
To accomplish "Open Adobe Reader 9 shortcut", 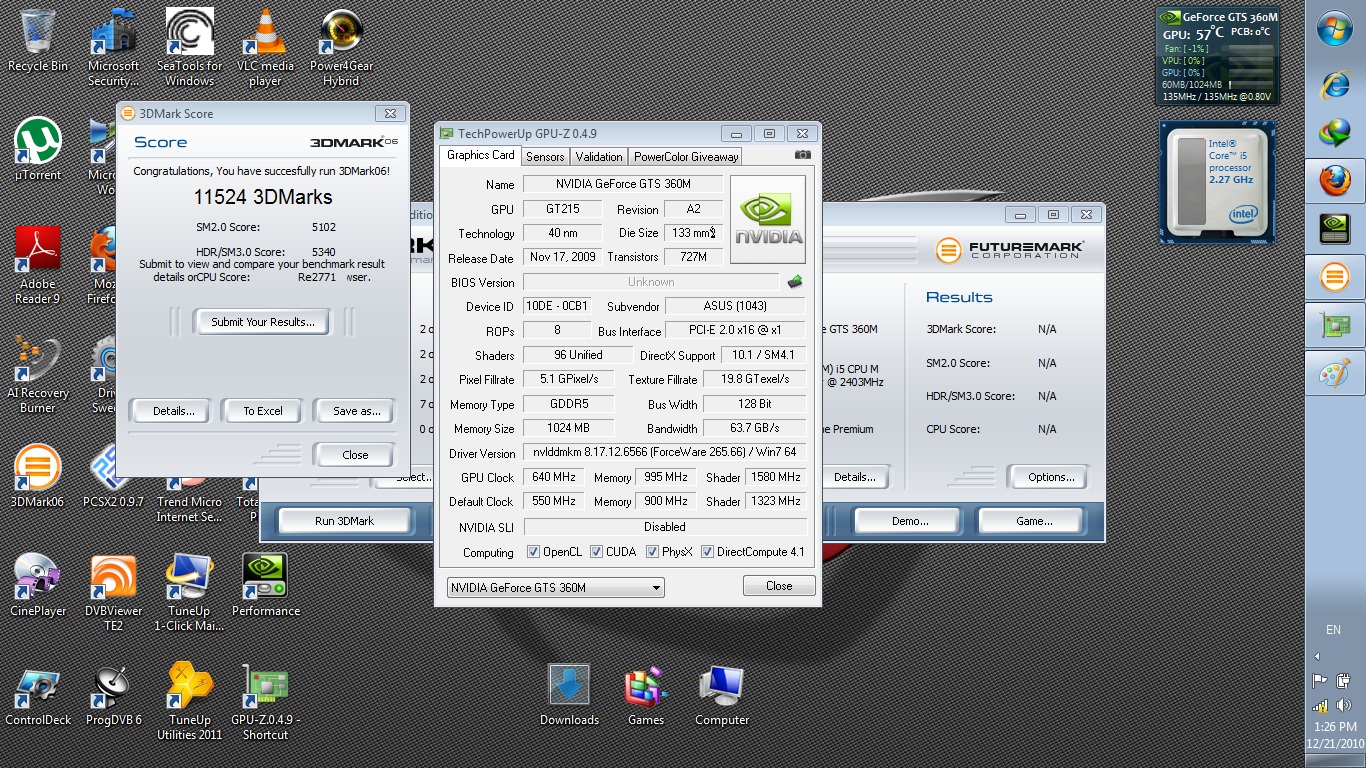I will tap(38, 265).
